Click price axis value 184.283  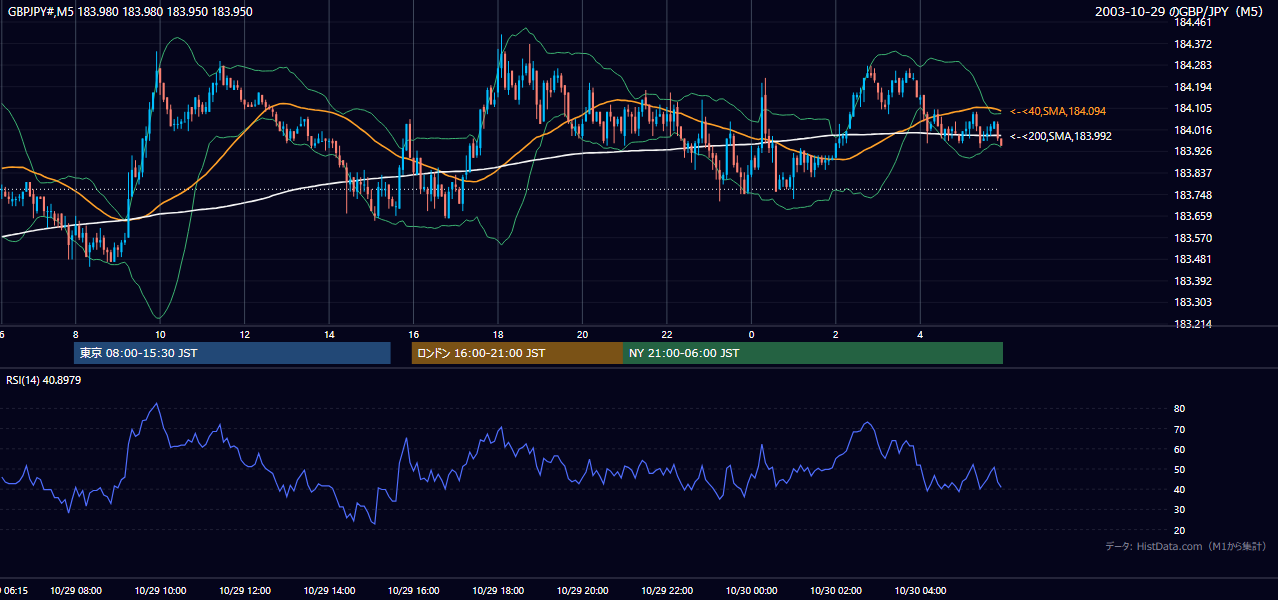pyautogui.click(x=1194, y=66)
